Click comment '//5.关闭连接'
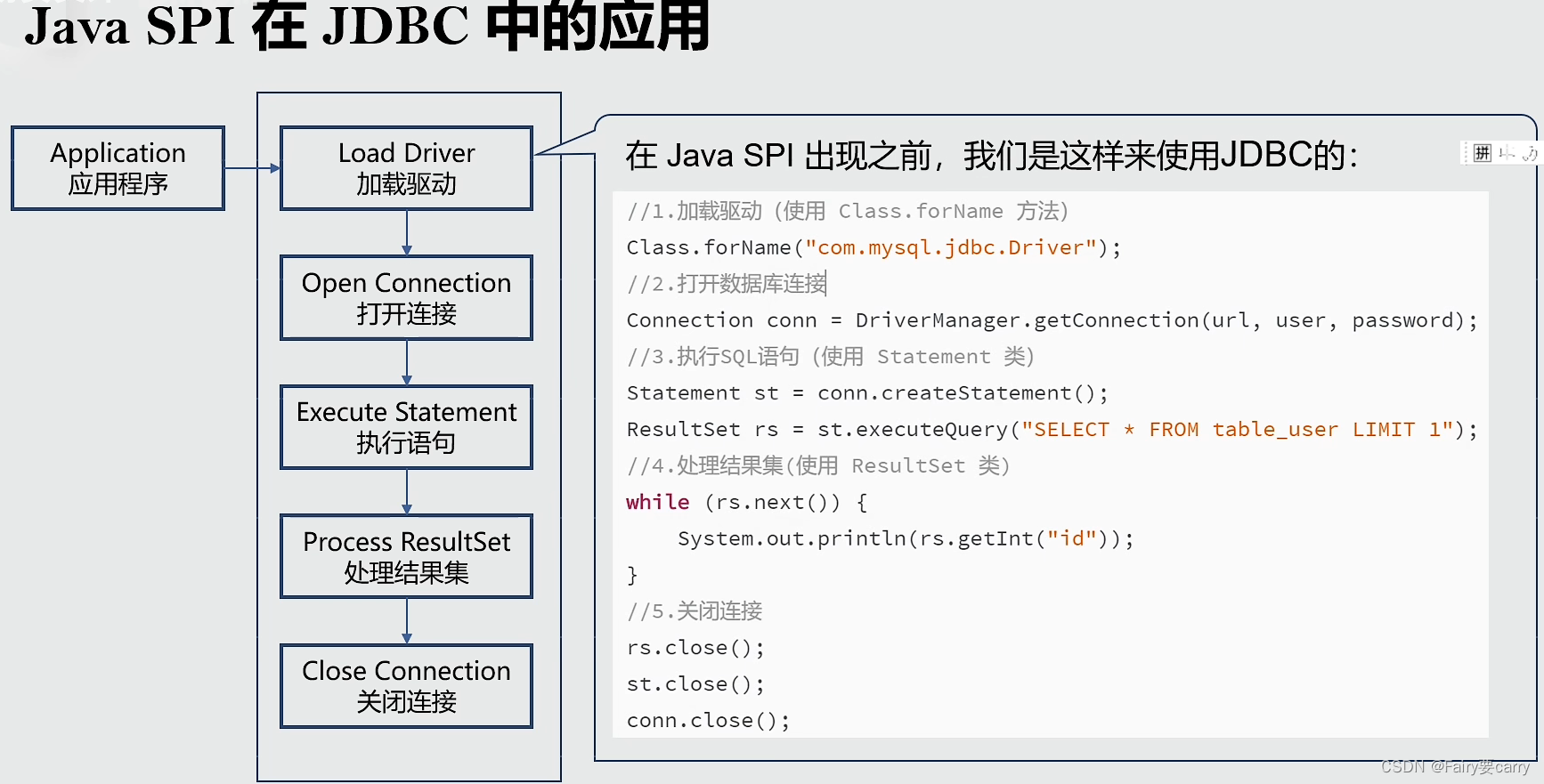This screenshot has height=784, width=1544. [x=695, y=611]
